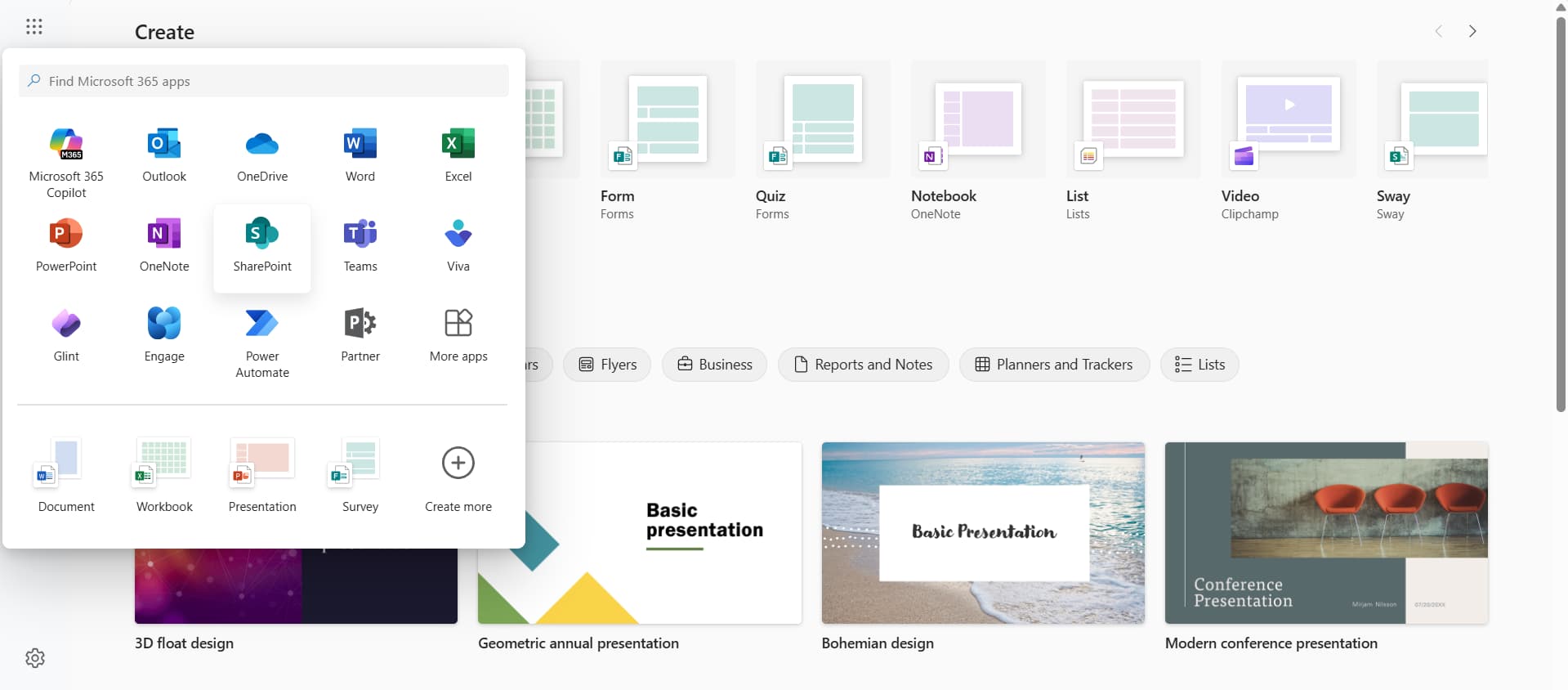Create a new Forms Quiz
Screen dimensions: 1568x690
tap(823, 139)
